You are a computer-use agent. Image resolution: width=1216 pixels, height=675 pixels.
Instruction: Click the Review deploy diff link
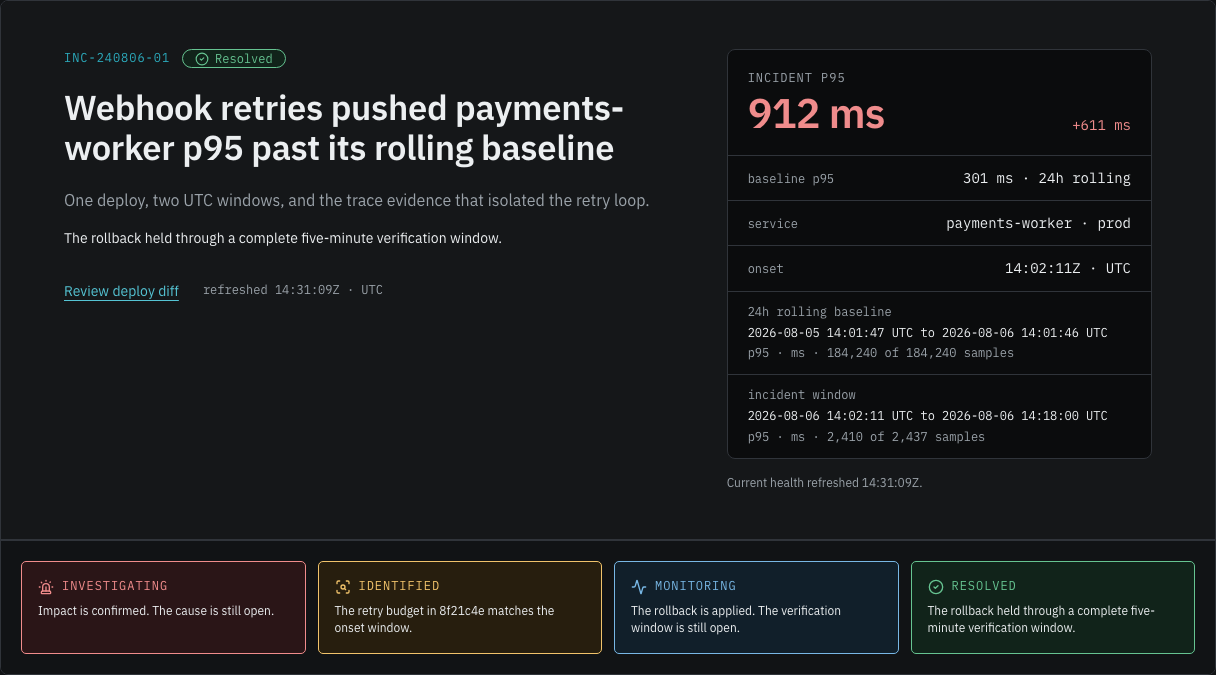[x=121, y=291]
